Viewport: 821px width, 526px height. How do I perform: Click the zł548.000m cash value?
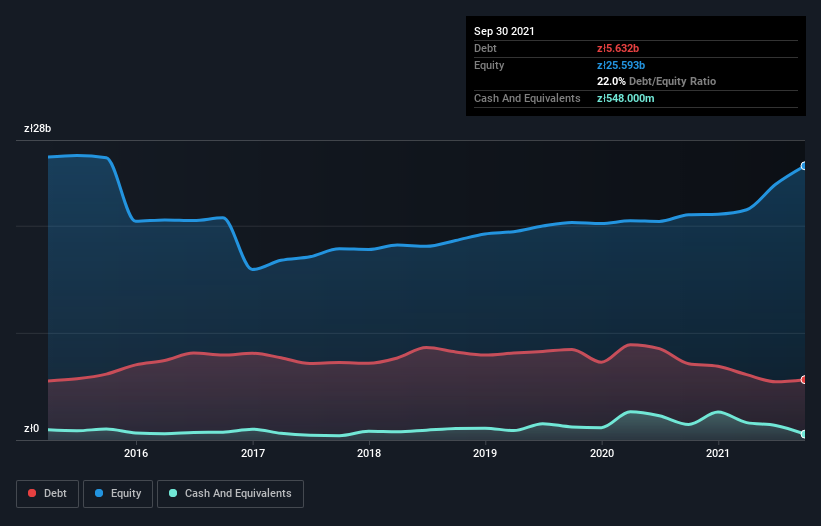point(626,98)
